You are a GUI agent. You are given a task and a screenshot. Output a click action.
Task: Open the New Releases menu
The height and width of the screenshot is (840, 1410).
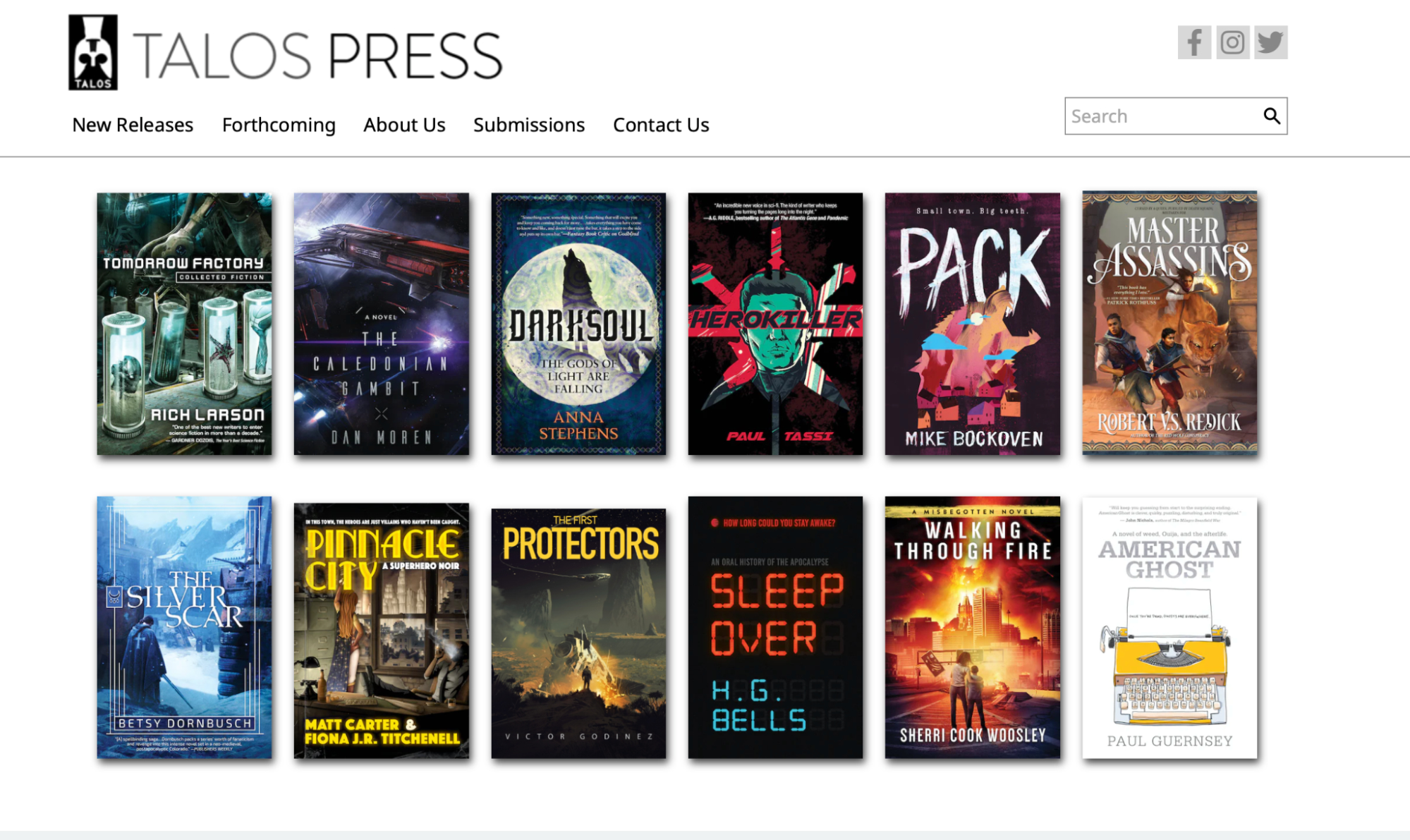click(132, 125)
